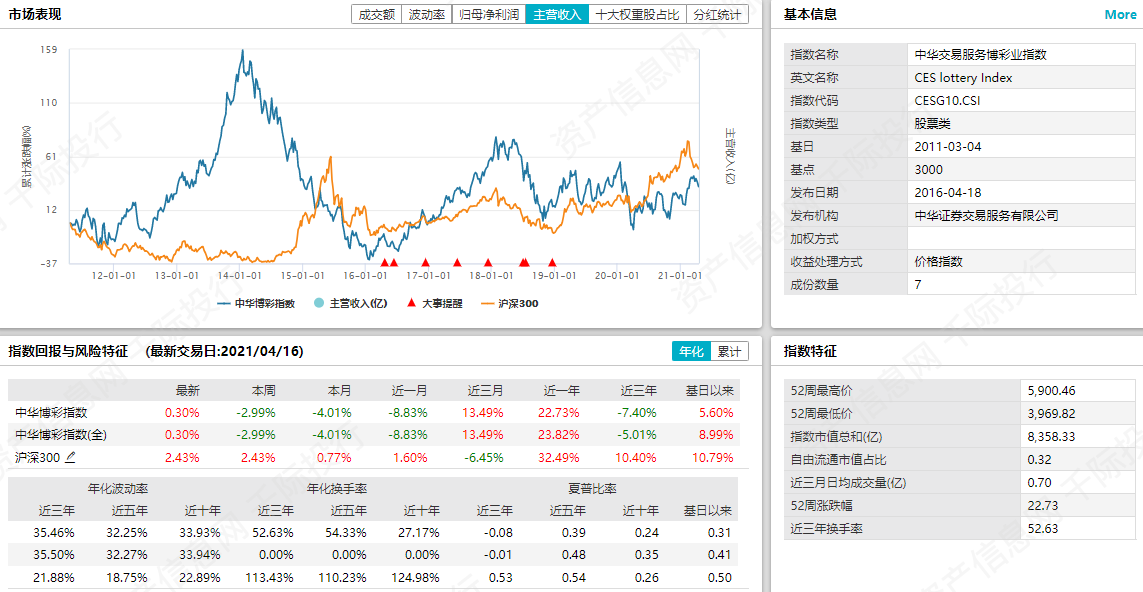Select the 年化 toggle button
Image resolution: width=1143 pixels, height=592 pixels.
[x=691, y=351]
